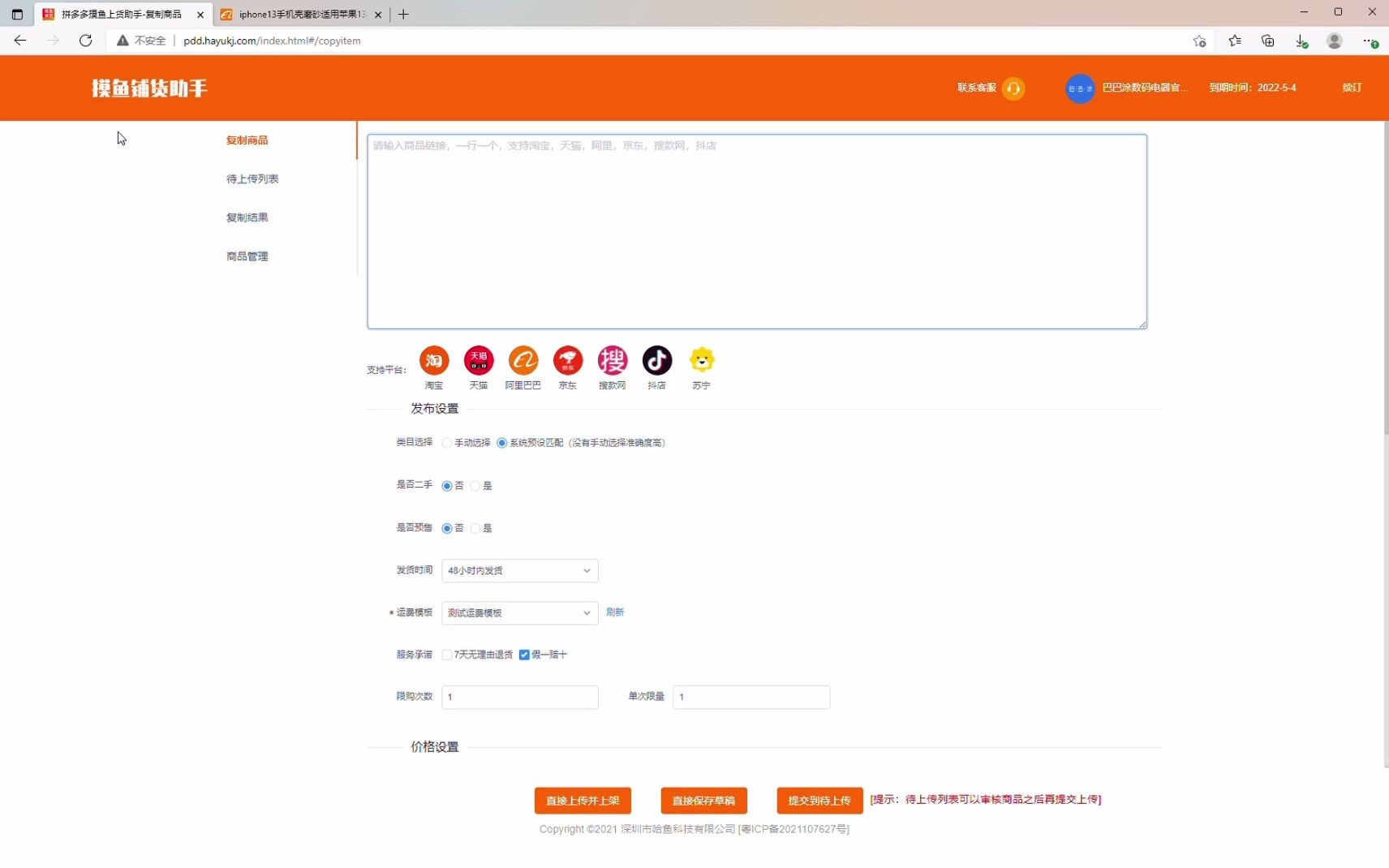Open the 发货时间 48小时内发货 dropdown
Screen dimensions: 1389x868
[520, 570]
